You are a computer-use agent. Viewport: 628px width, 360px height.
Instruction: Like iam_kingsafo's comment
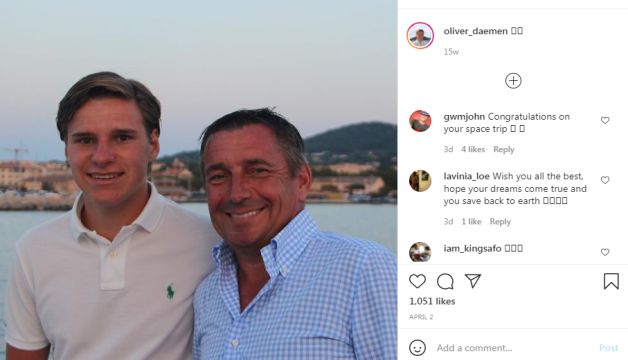(x=605, y=252)
